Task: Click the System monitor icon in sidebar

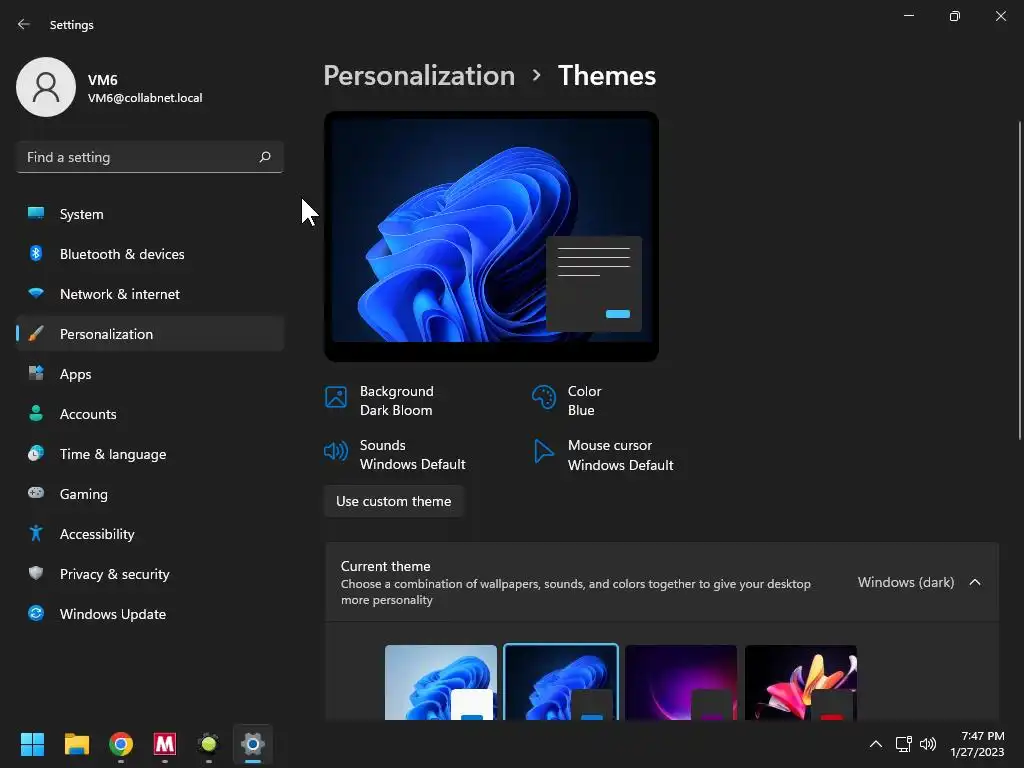Action: coord(36,214)
